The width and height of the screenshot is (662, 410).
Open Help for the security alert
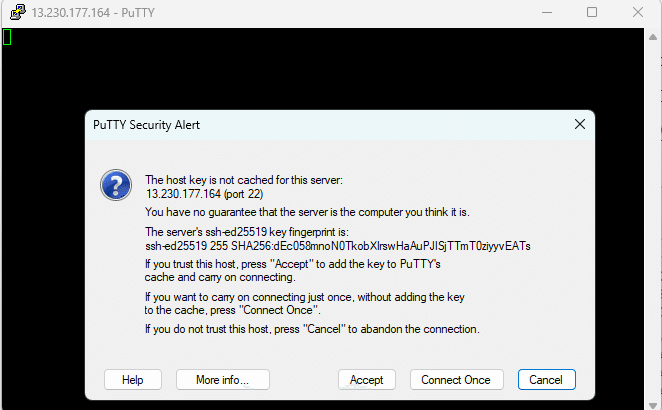133,380
